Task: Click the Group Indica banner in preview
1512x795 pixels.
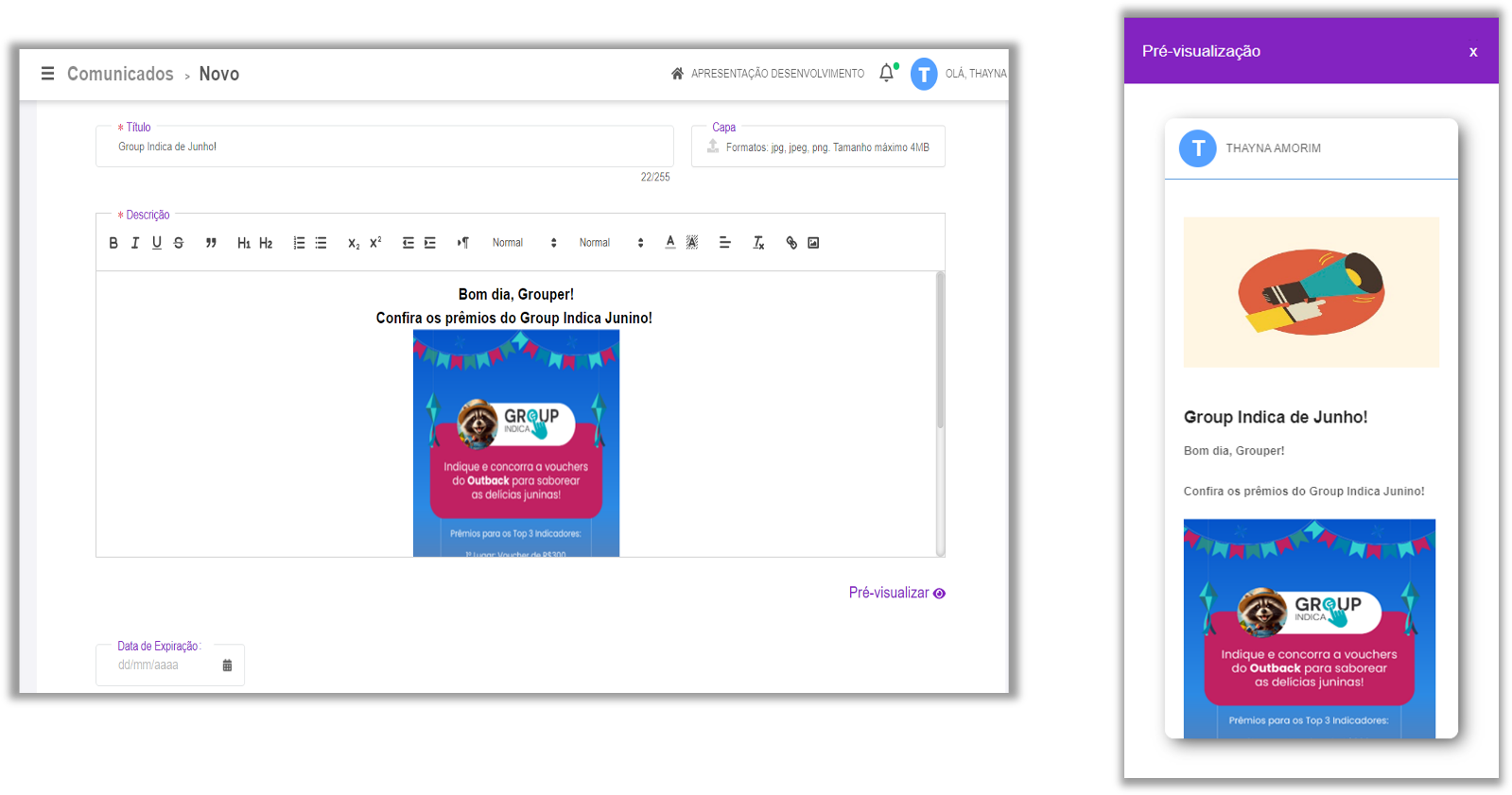Action: click(1310, 629)
